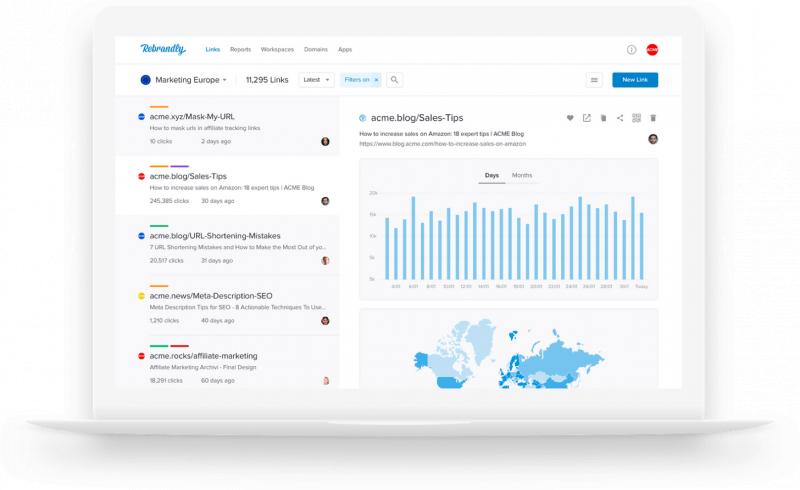Open the QR code icon
Image resolution: width=800 pixels, height=490 pixels.
coord(636,118)
